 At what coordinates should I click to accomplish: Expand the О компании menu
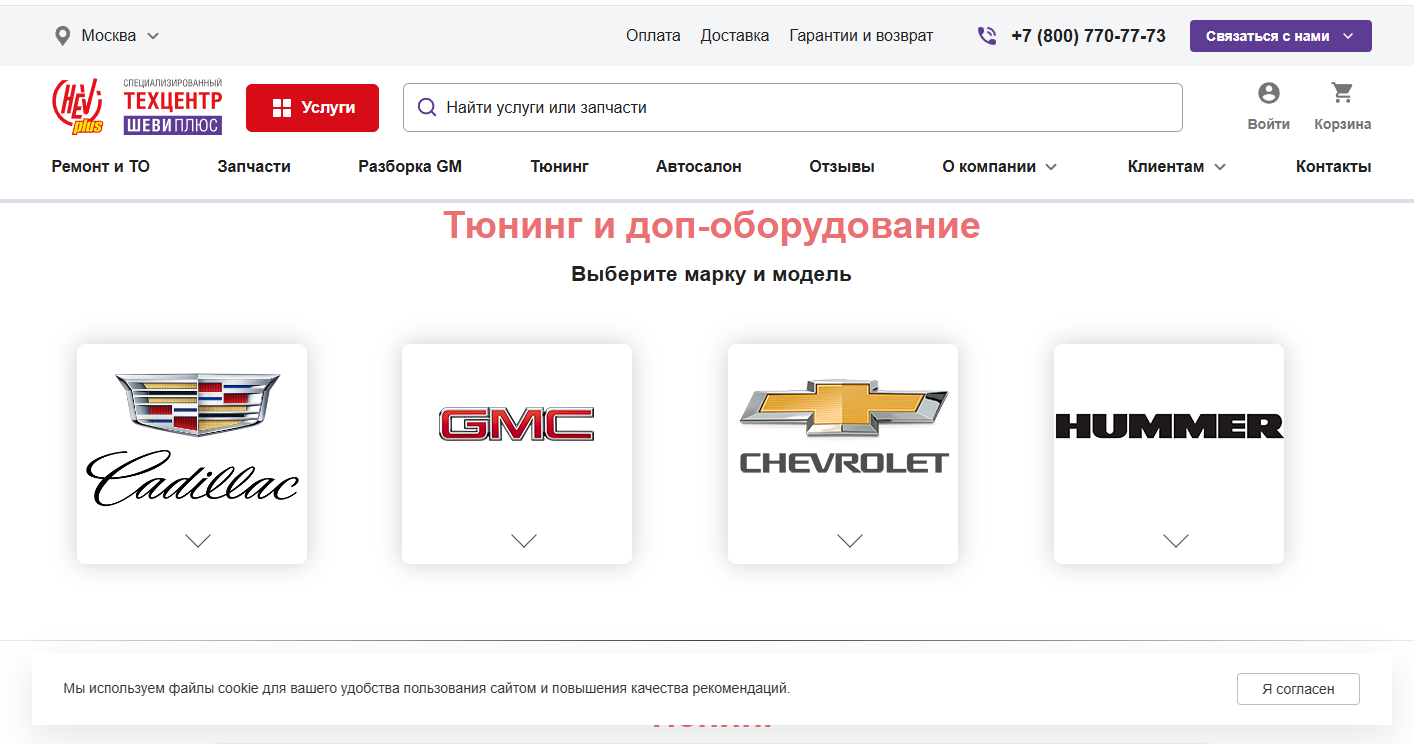[x=999, y=167]
